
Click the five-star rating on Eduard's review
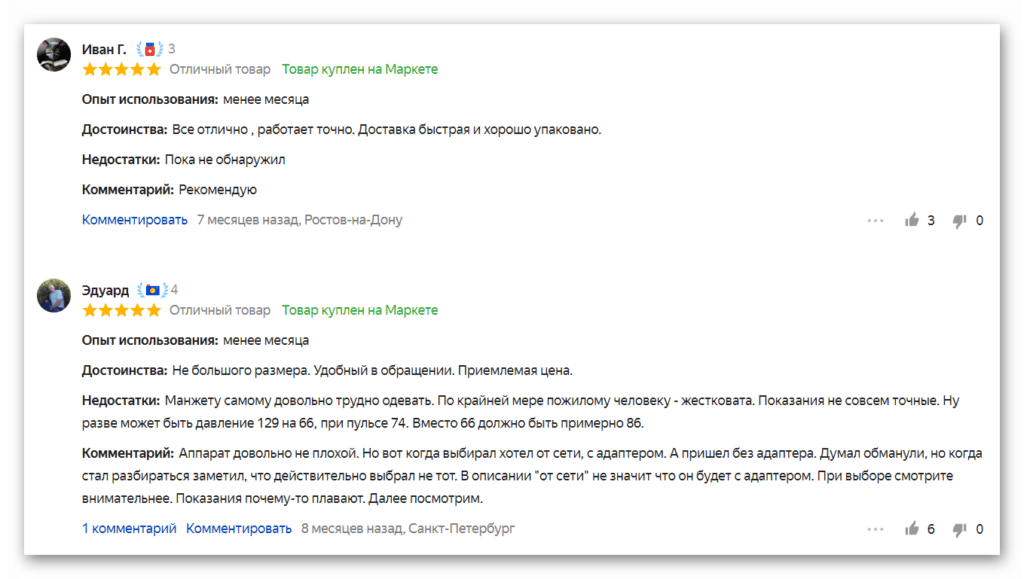coord(121,310)
